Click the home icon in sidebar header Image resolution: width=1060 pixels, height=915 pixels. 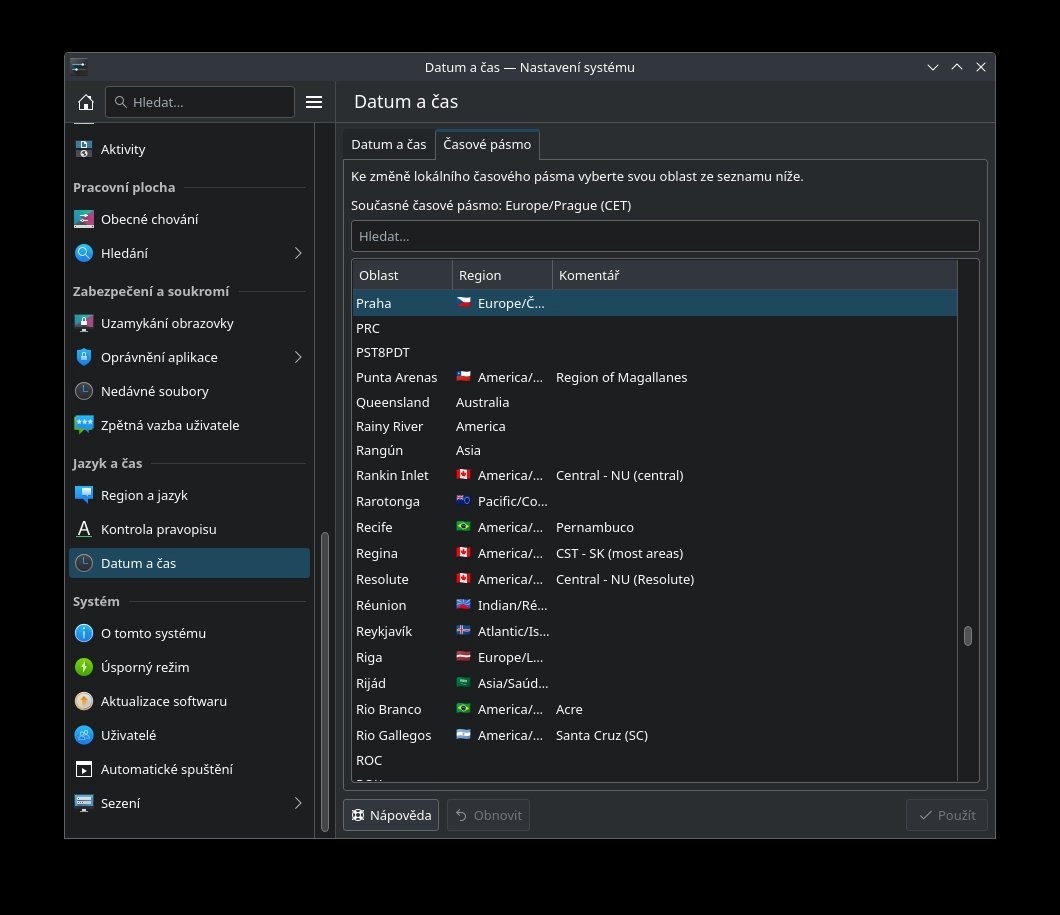click(x=86, y=102)
